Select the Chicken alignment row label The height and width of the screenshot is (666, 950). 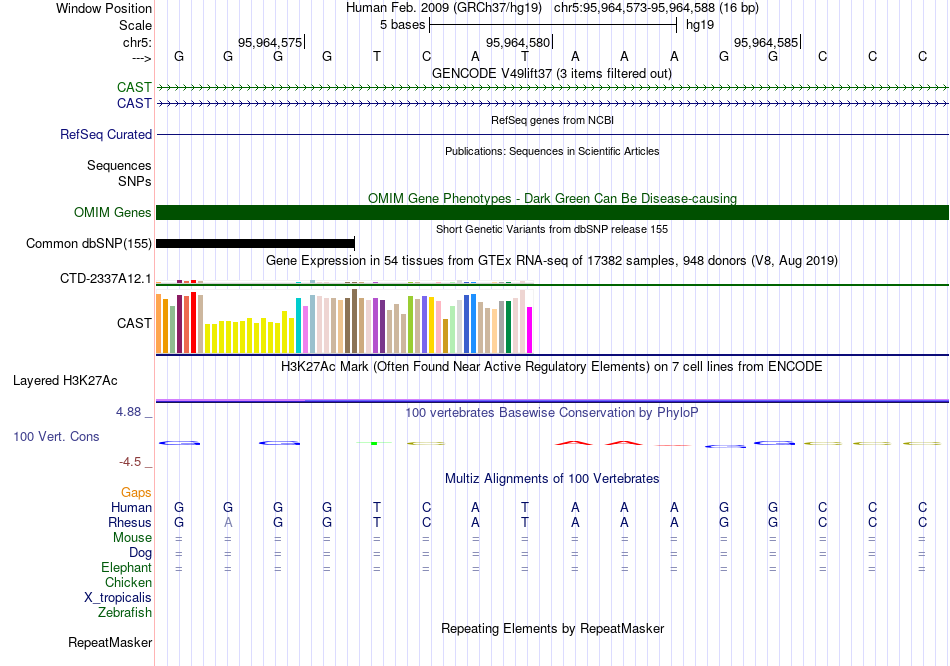point(128,582)
